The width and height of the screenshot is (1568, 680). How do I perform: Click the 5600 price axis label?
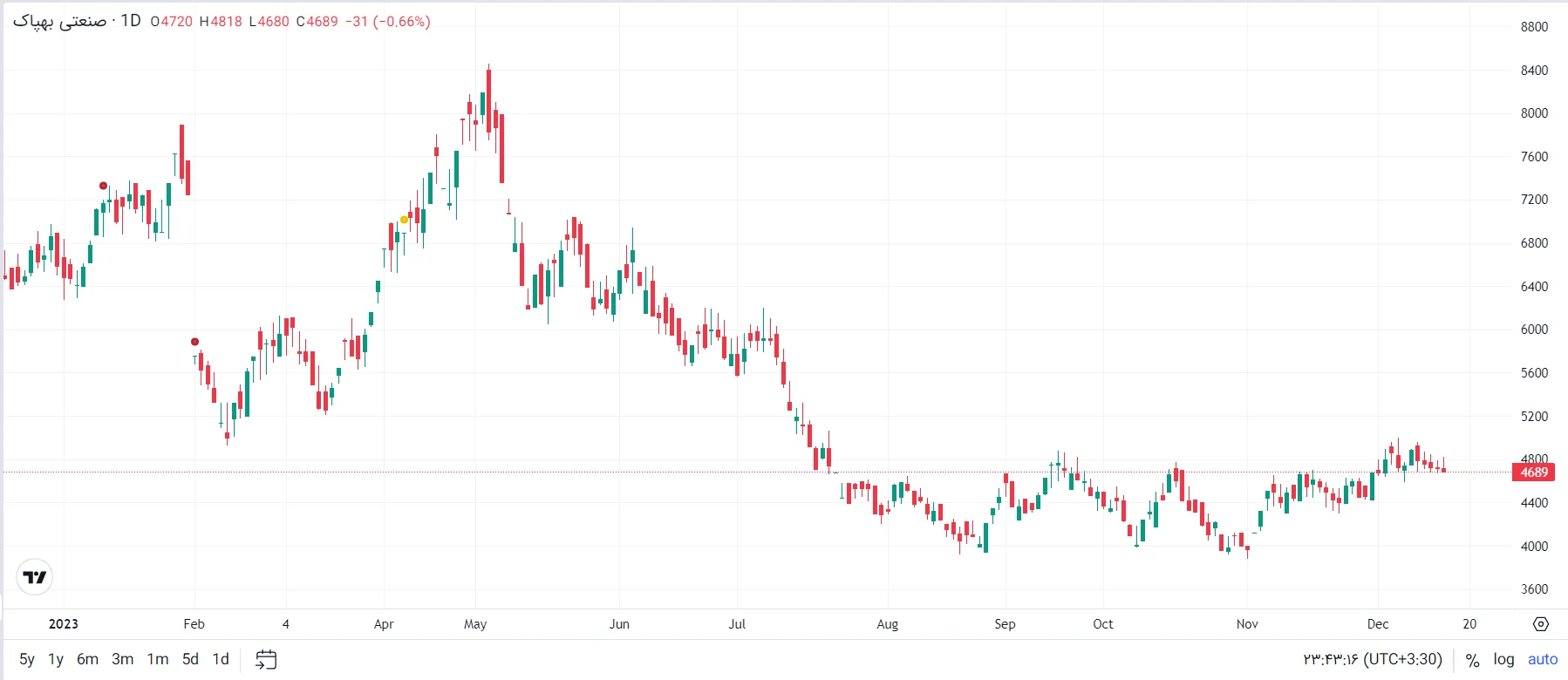pyautogui.click(x=1534, y=373)
